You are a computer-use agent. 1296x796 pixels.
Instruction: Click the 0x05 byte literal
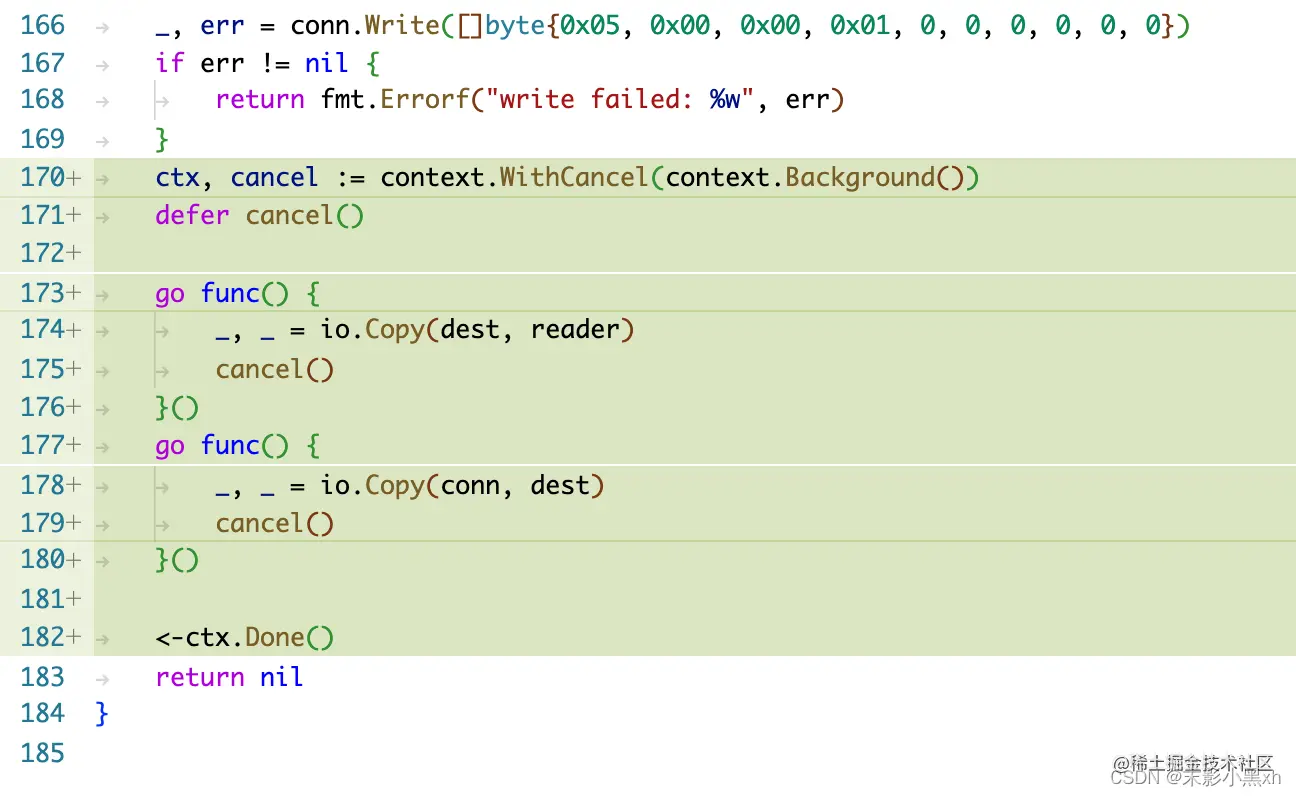(x=590, y=25)
